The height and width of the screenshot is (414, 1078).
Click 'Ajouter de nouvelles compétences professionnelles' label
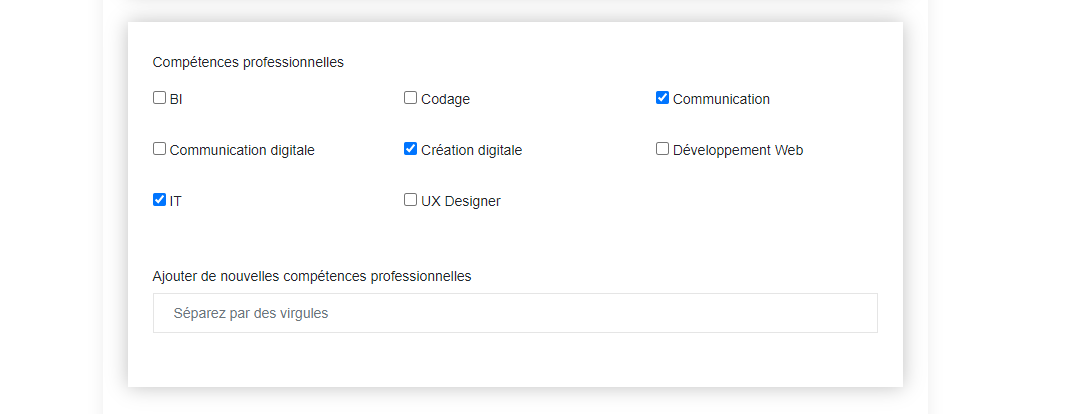(312, 276)
